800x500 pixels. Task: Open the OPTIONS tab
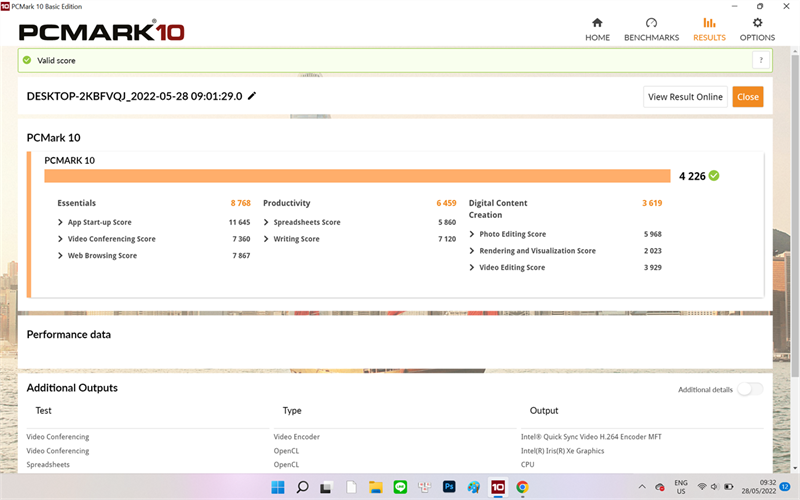(757, 30)
